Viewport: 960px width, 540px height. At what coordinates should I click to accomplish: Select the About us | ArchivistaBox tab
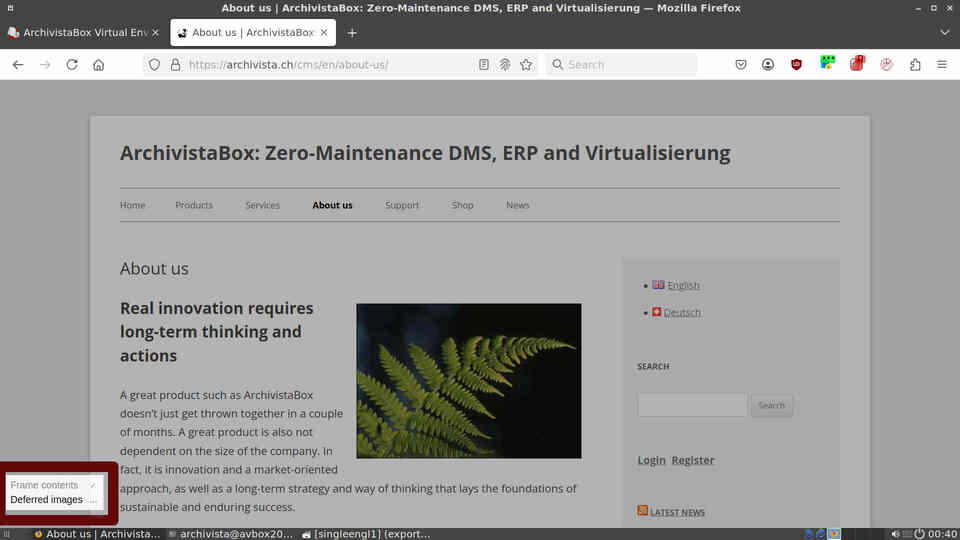[x=252, y=32]
